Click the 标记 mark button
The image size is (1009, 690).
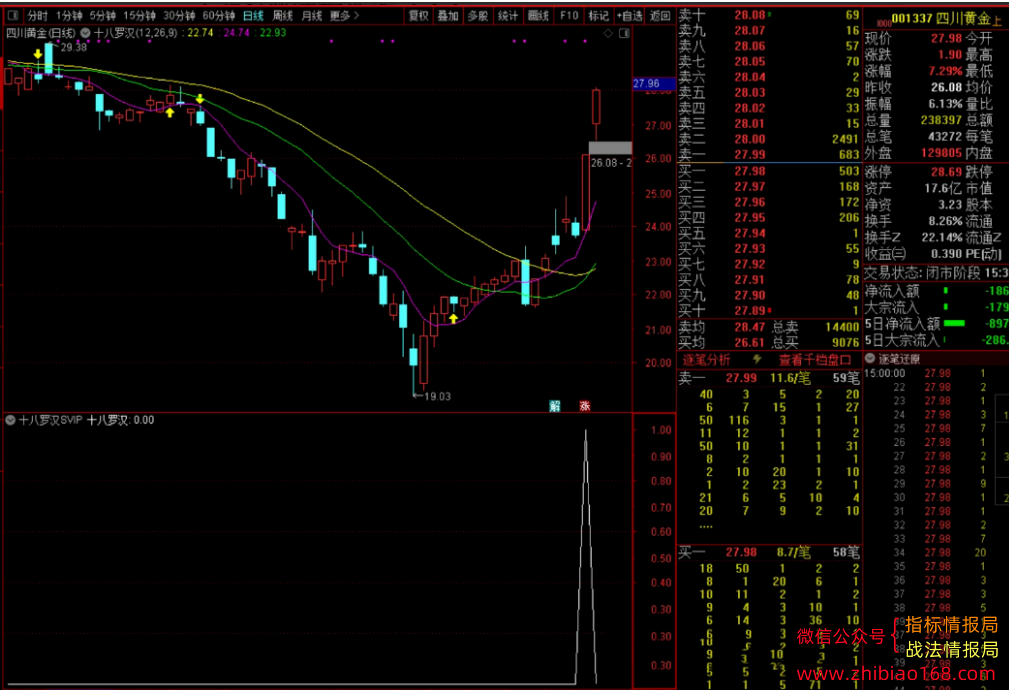coord(598,15)
